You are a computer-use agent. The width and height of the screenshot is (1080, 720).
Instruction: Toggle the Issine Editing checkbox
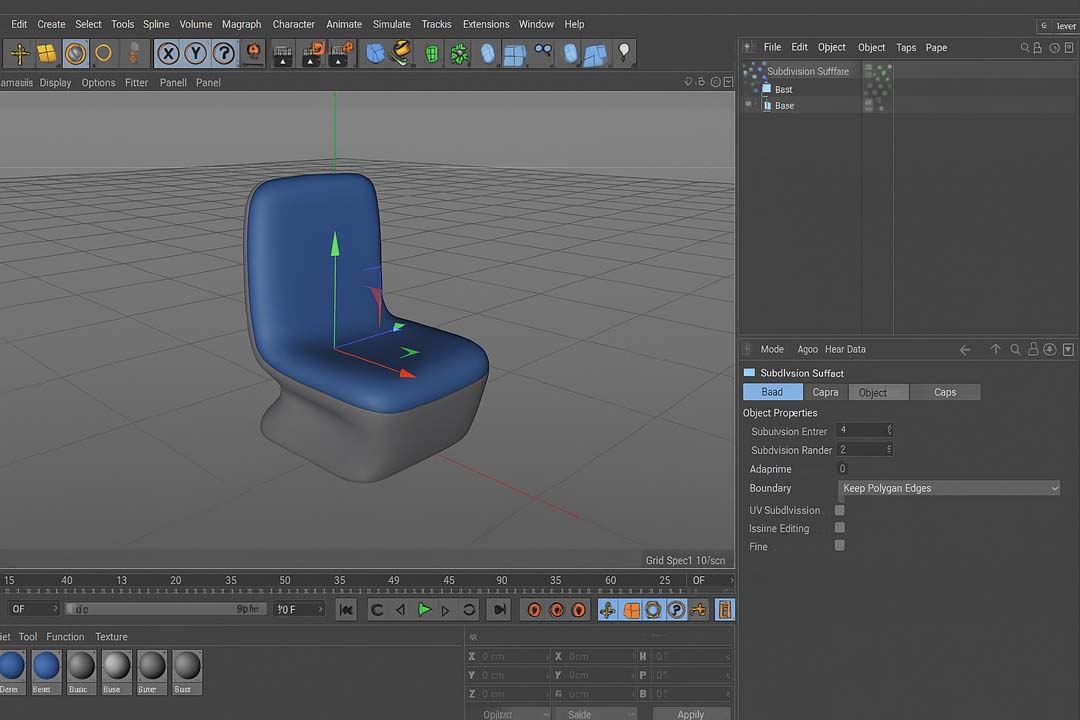tap(840, 528)
